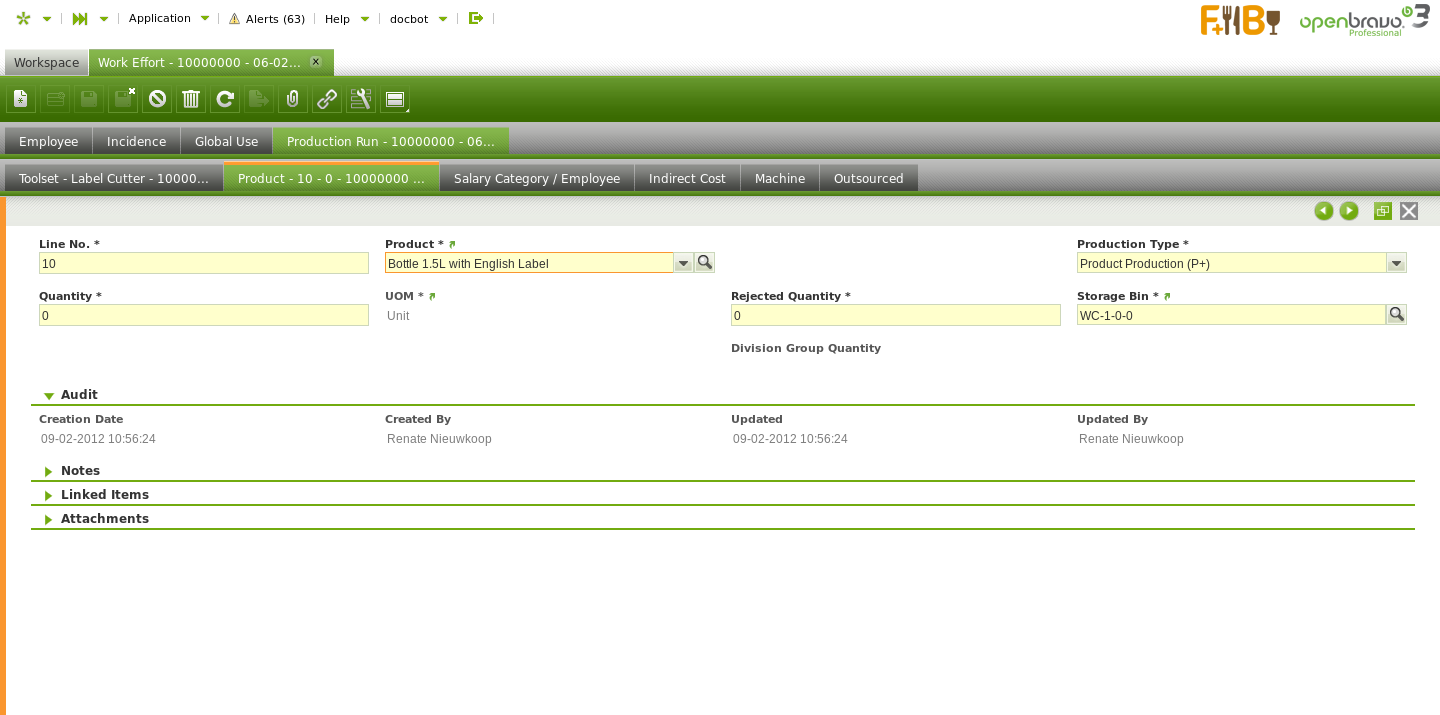The width and height of the screenshot is (1440, 715).
Task: Open the Application menu
Action: (x=160, y=18)
